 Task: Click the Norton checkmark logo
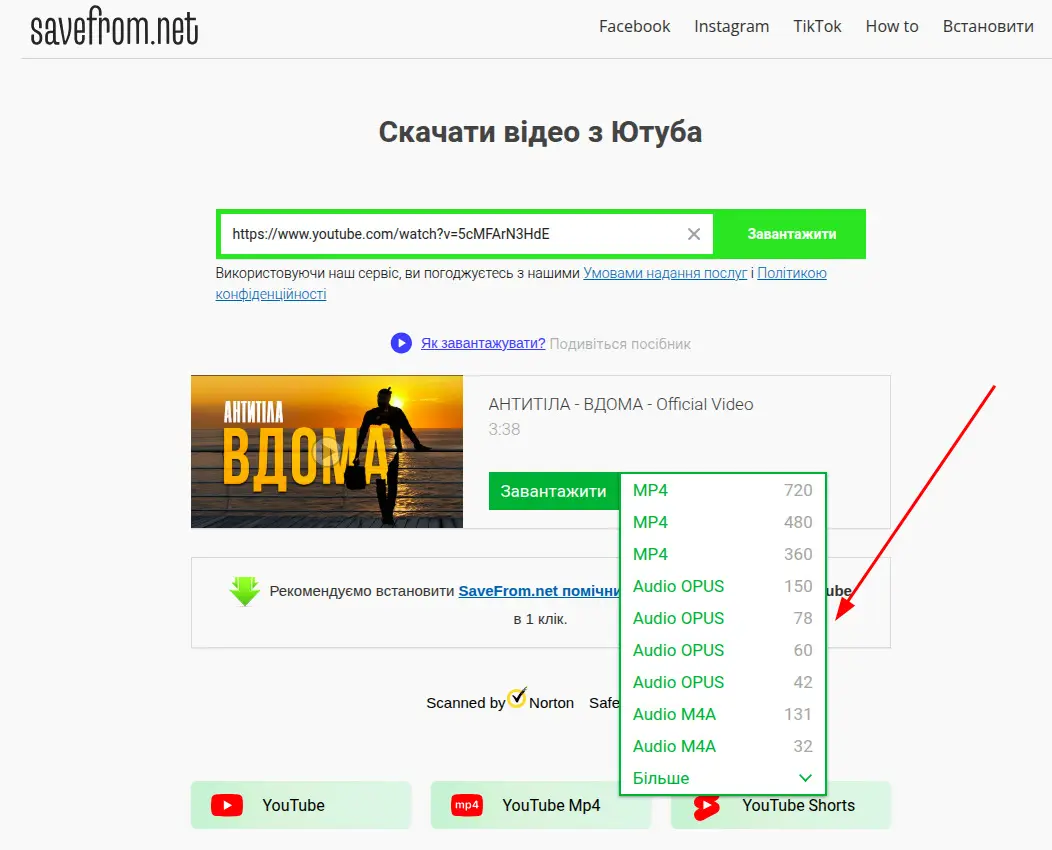click(x=517, y=698)
